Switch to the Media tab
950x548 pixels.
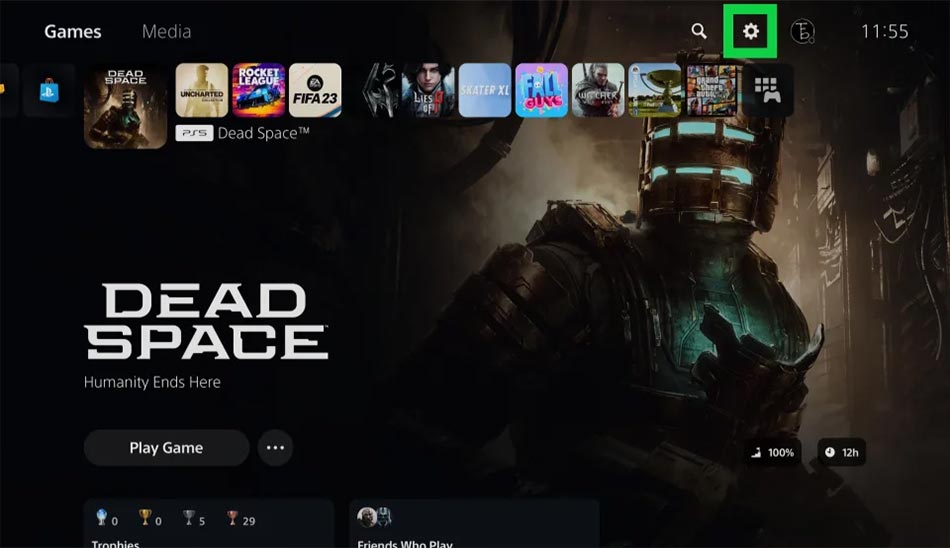click(167, 32)
